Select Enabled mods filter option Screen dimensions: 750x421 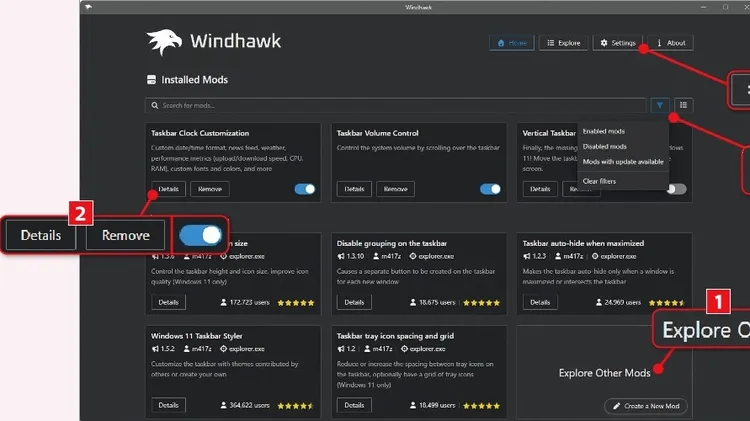click(x=604, y=131)
